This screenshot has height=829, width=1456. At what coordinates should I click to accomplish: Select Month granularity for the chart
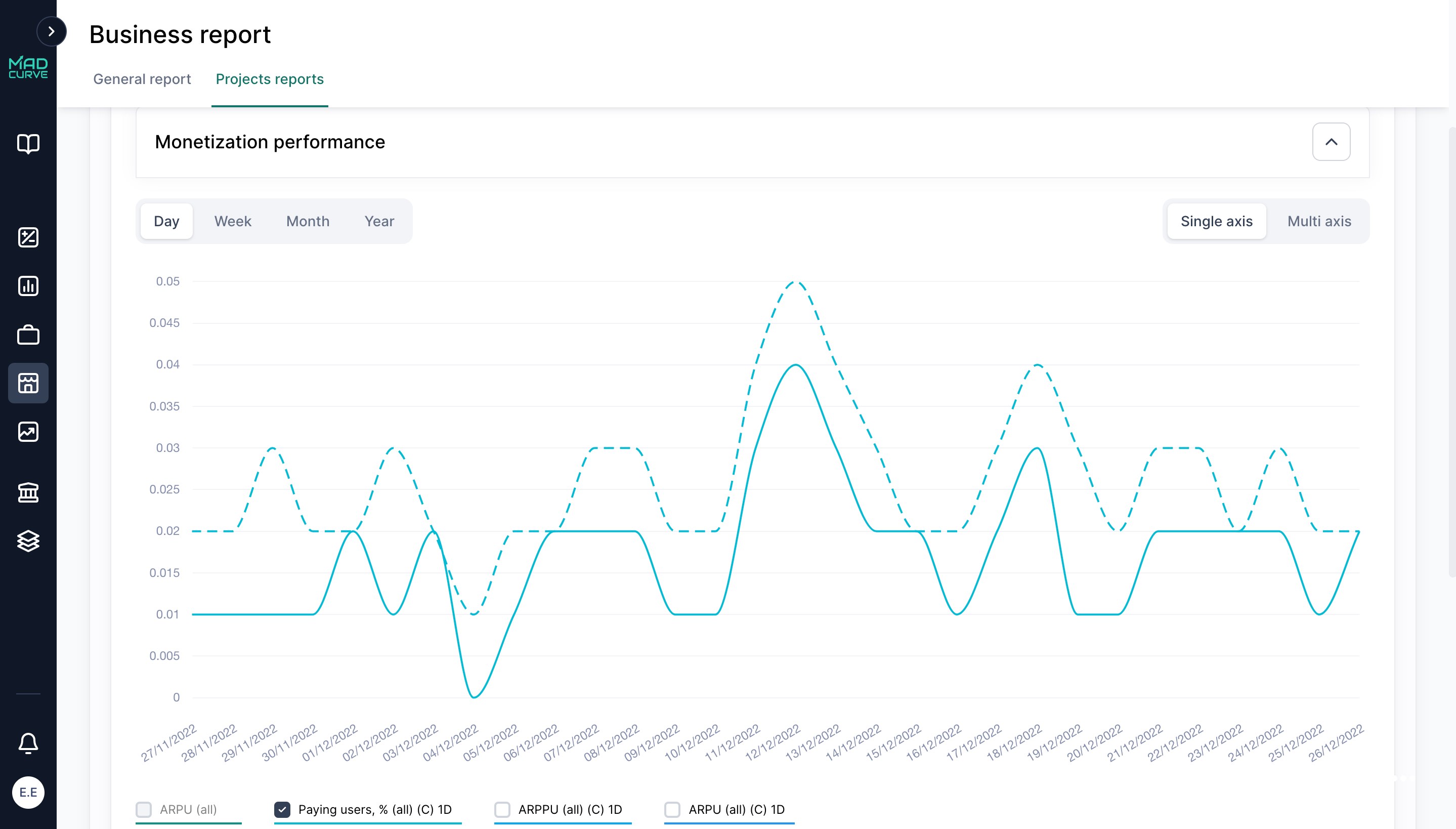(x=307, y=221)
